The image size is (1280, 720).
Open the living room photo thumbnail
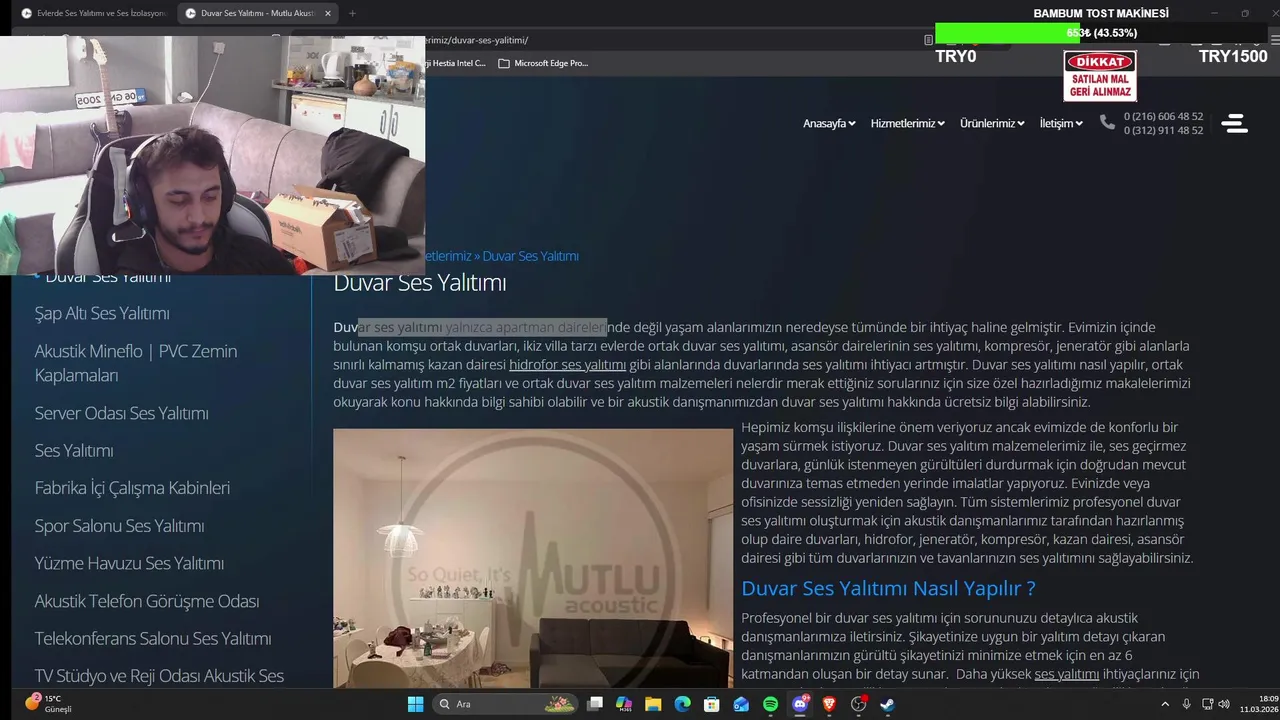click(533, 558)
